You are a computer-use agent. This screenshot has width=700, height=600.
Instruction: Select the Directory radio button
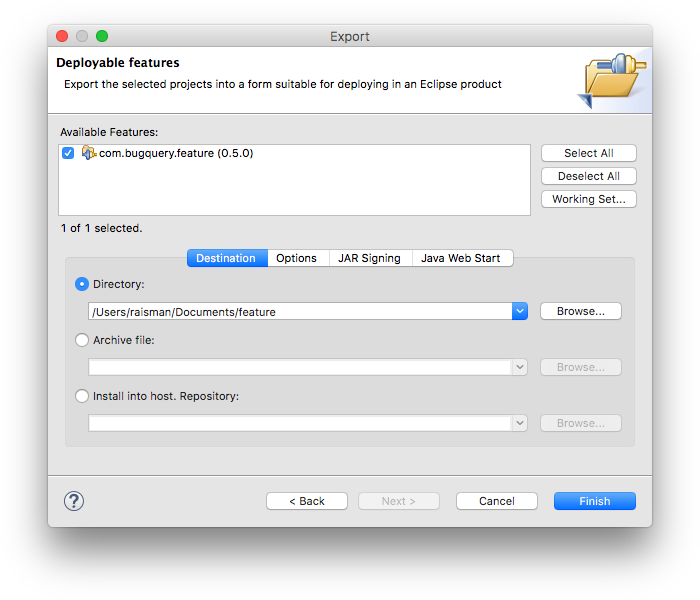pyautogui.click(x=82, y=284)
